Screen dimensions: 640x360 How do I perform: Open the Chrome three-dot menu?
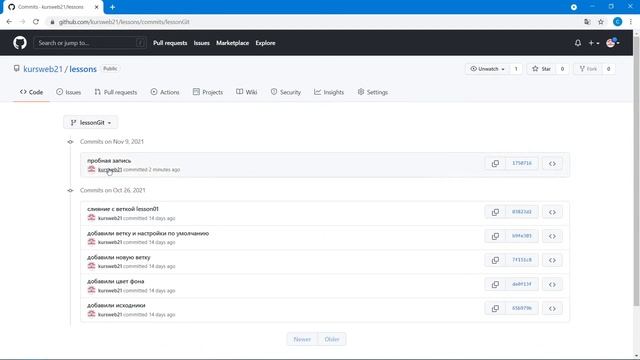[x=631, y=22]
